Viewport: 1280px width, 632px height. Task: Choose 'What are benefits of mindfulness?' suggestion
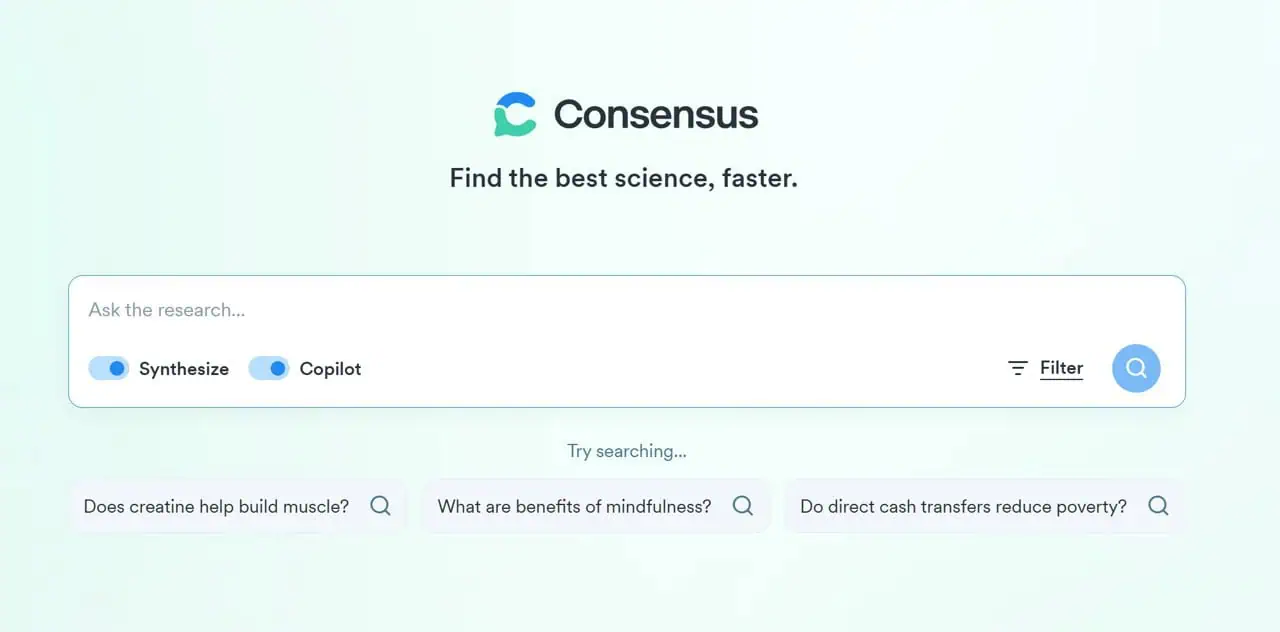[x=574, y=506]
